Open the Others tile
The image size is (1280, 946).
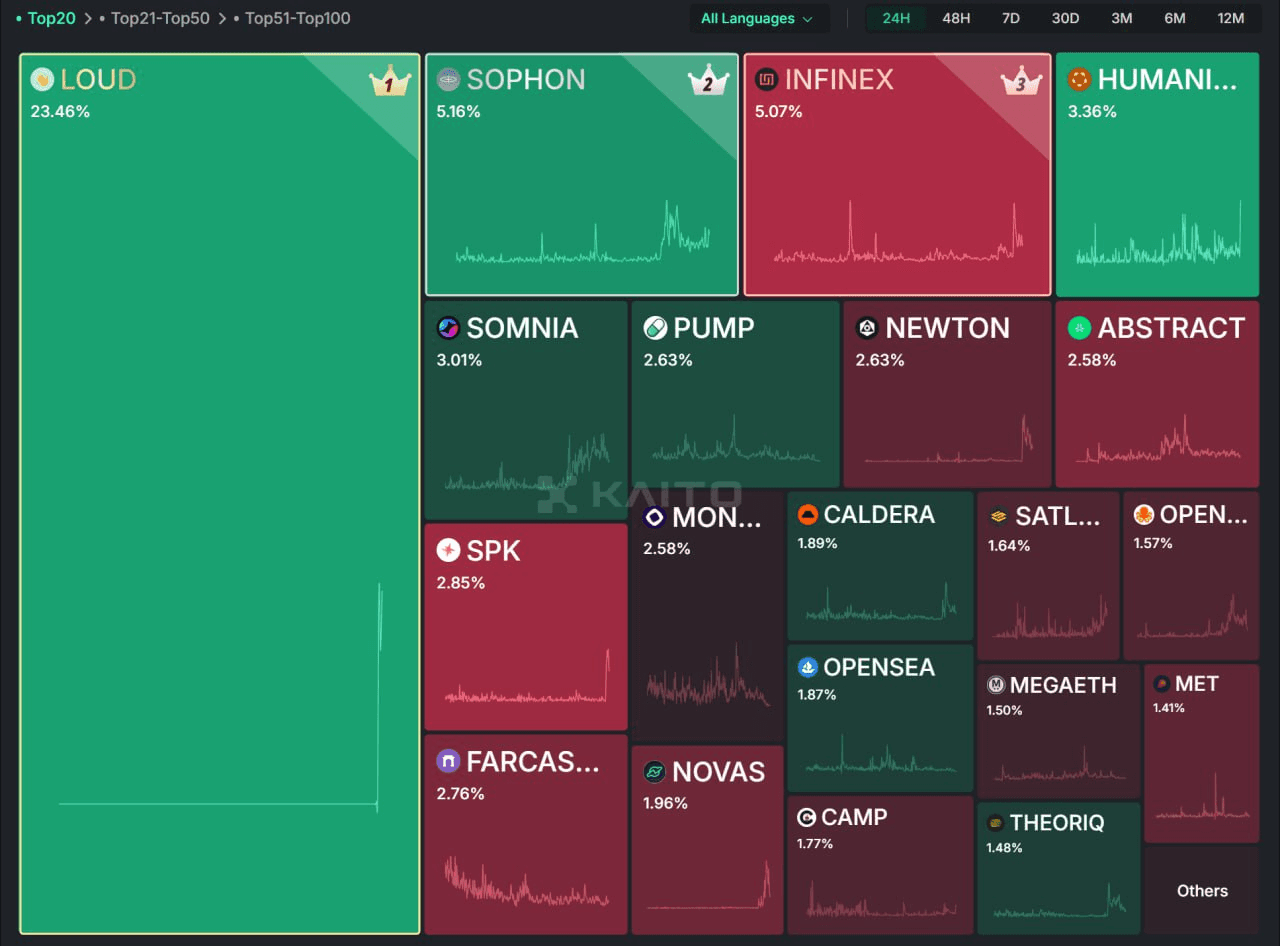click(1202, 891)
